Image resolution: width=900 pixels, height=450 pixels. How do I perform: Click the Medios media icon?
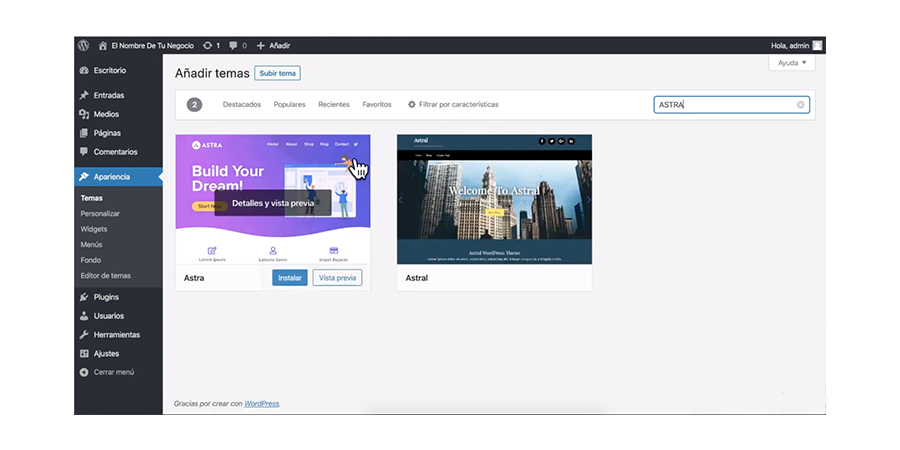84,114
